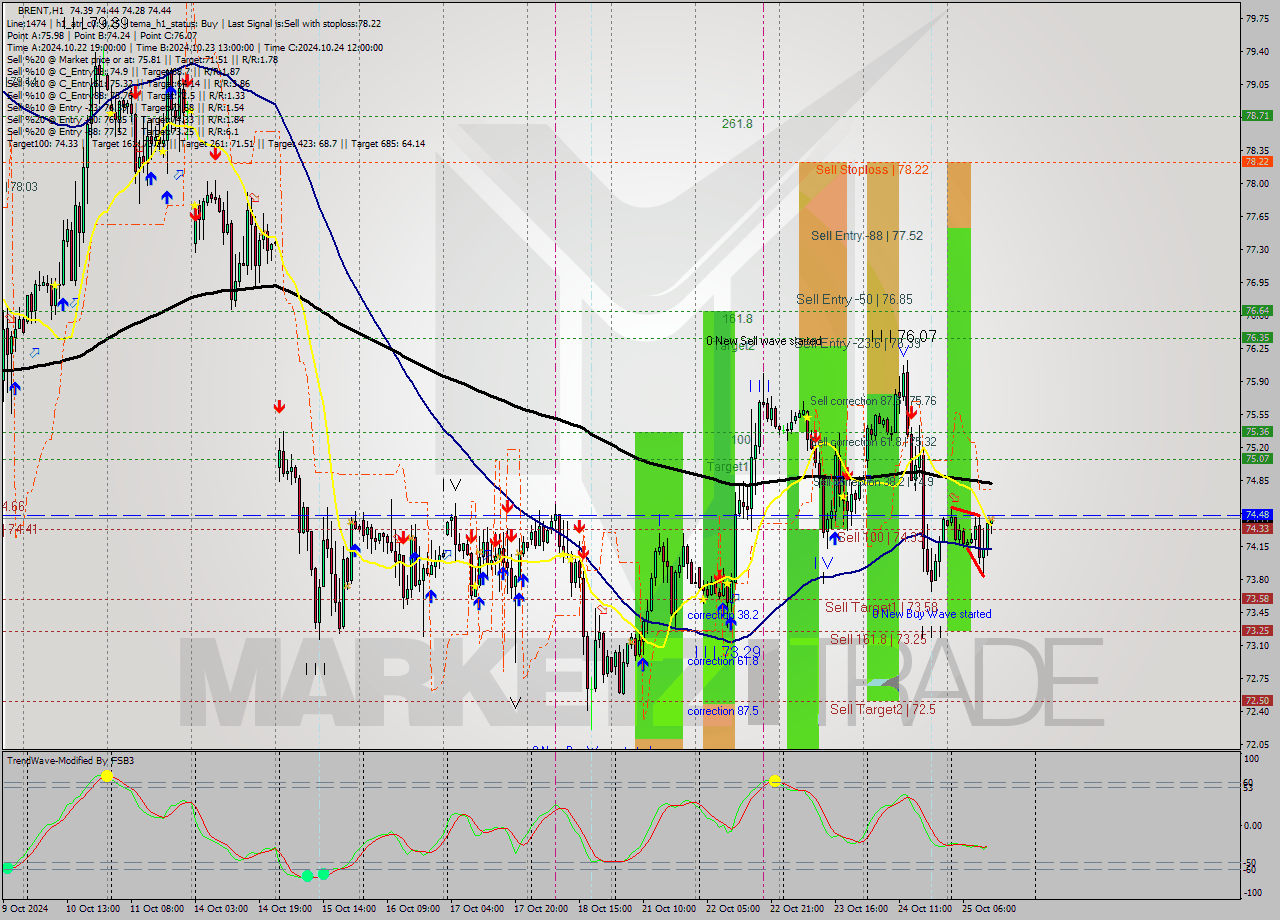Screen dimensions: 1280x920
Task: Click the '18 Oct 15:00' time axis label
Action: point(605,909)
